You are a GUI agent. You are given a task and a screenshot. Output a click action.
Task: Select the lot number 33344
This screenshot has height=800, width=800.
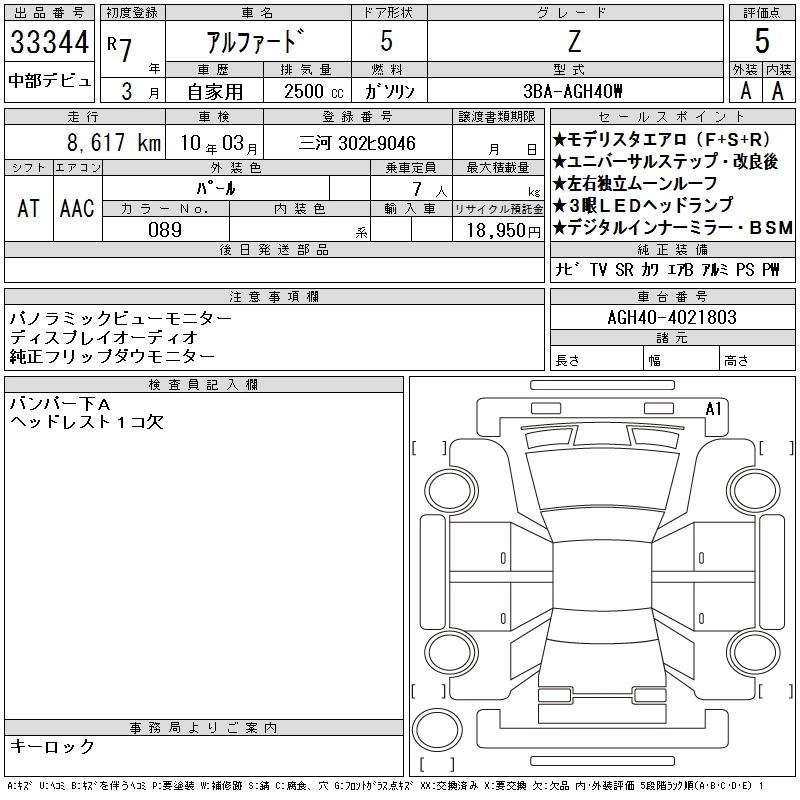tap(49, 43)
